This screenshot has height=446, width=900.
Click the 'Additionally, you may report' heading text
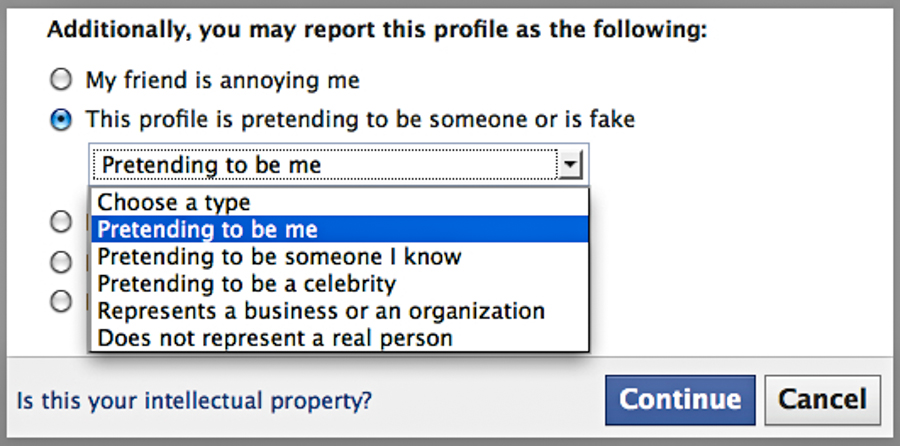click(377, 30)
